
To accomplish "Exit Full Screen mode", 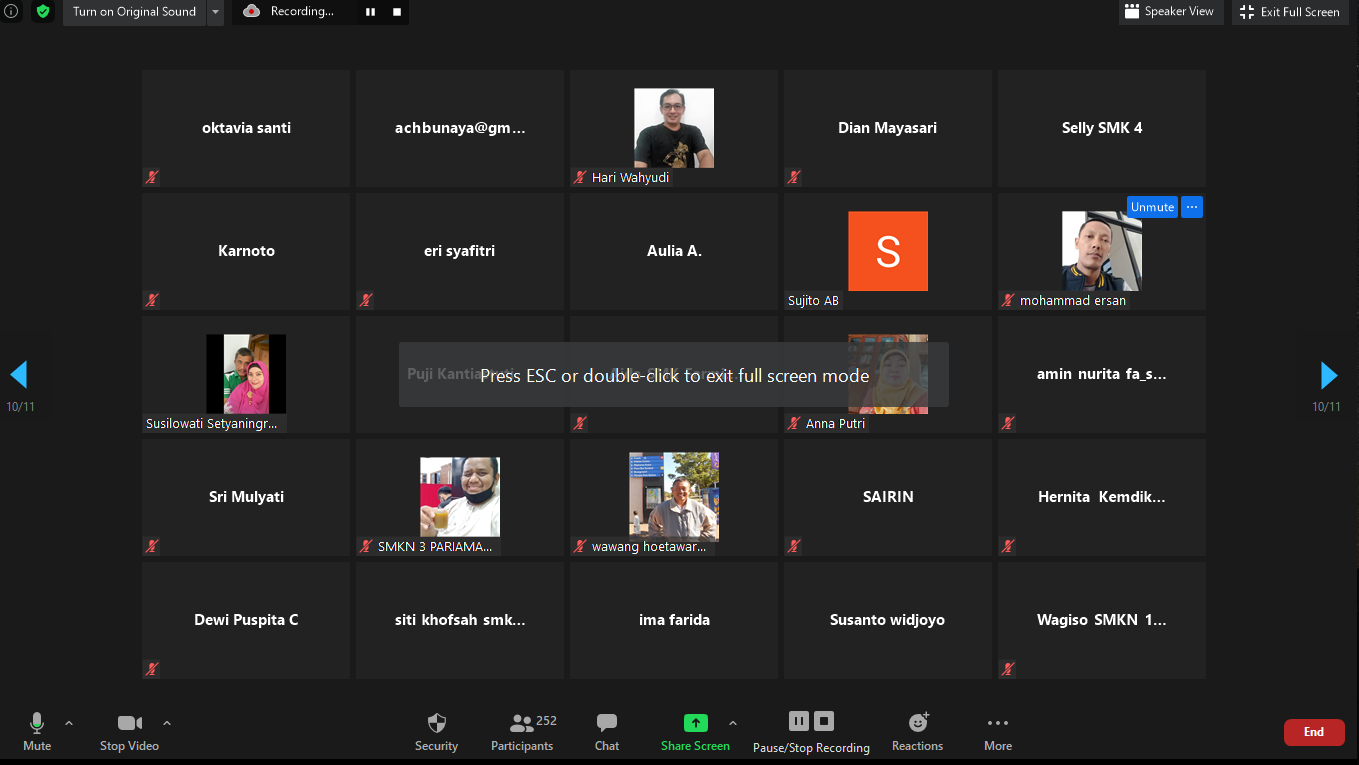I will (x=1289, y=12).
